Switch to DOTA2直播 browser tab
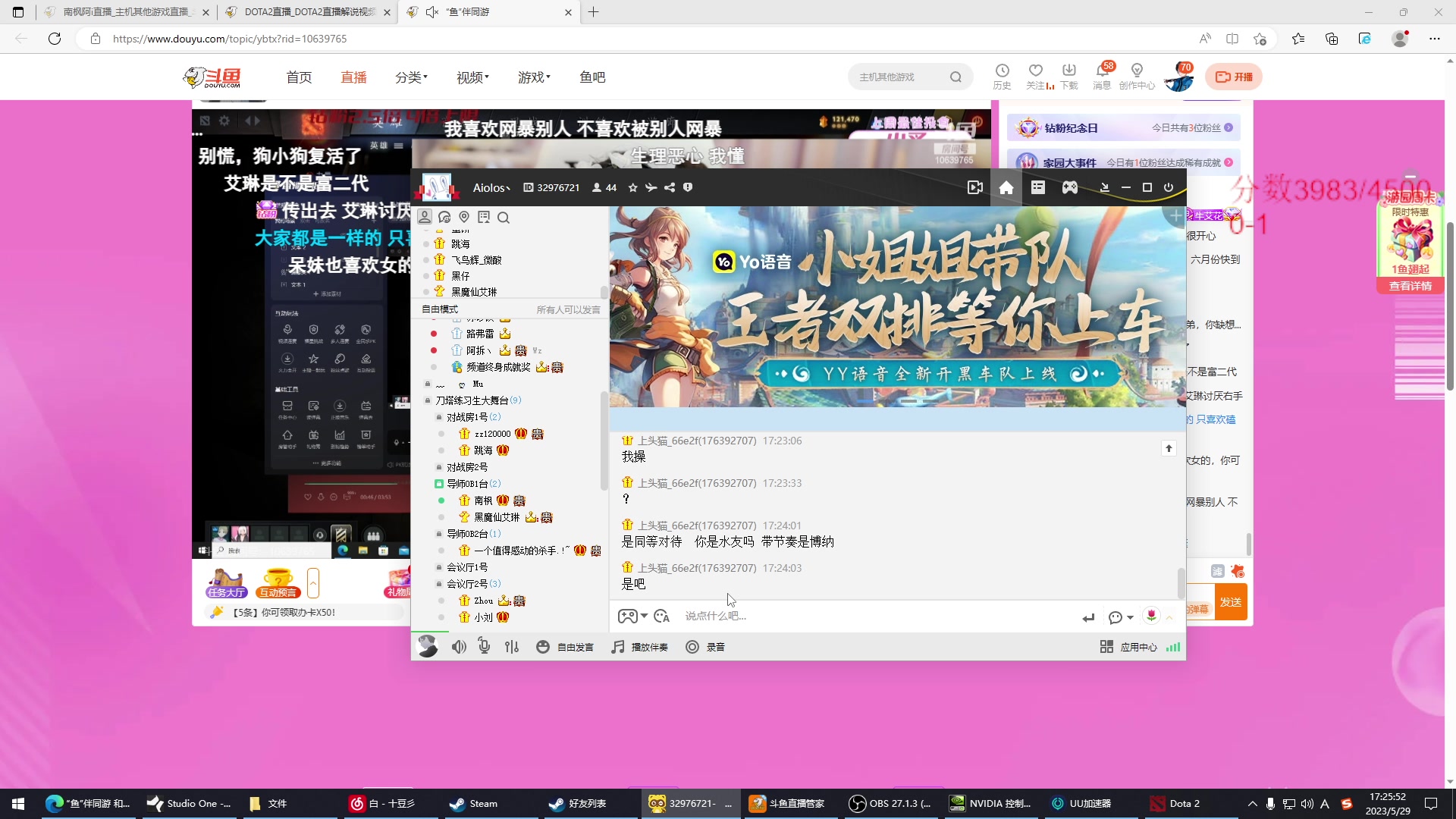The image size is (1456, 819). coord(307,12)
